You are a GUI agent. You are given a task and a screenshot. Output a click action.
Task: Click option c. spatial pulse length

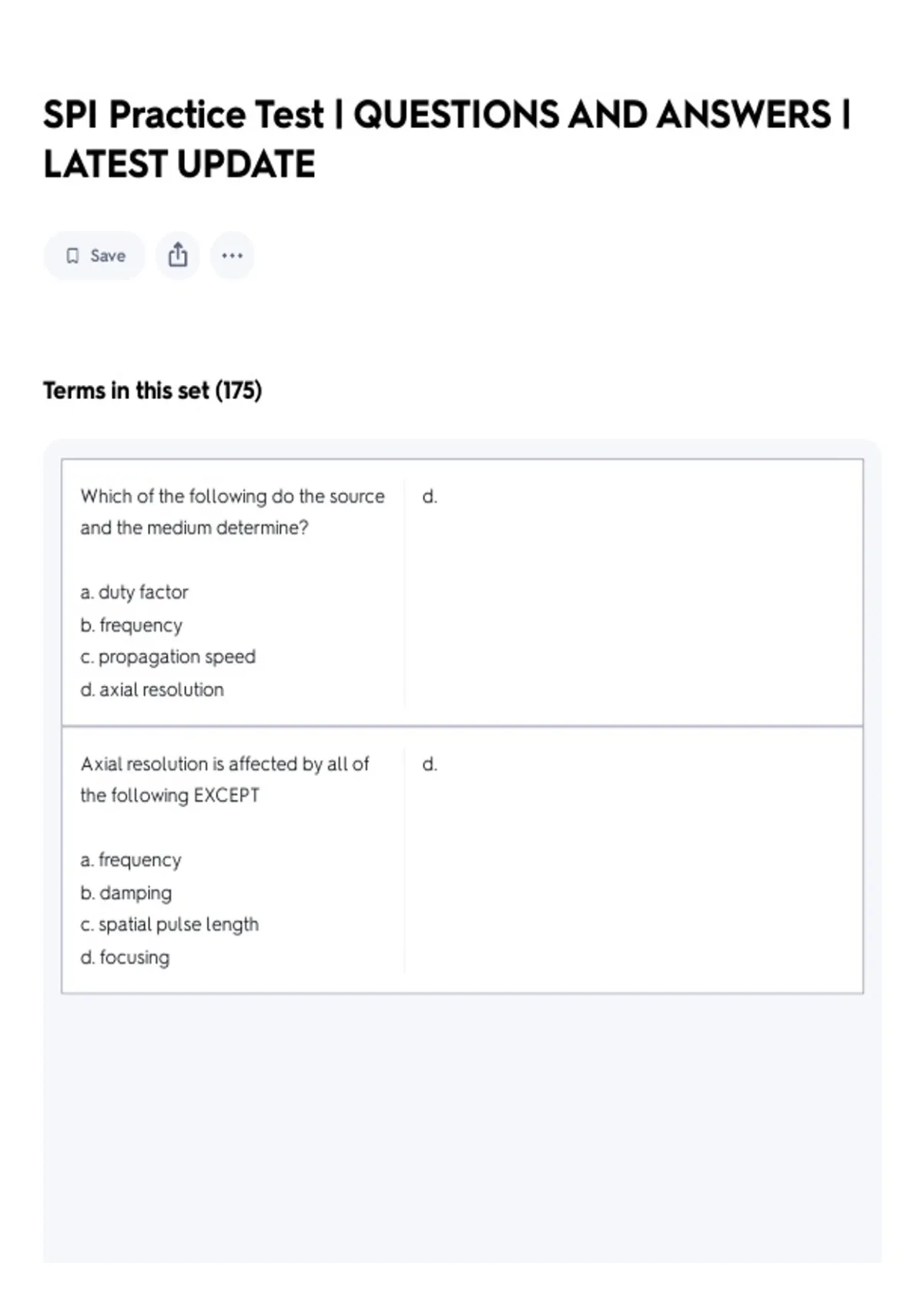pyautogui.click(x=169, y=925)
